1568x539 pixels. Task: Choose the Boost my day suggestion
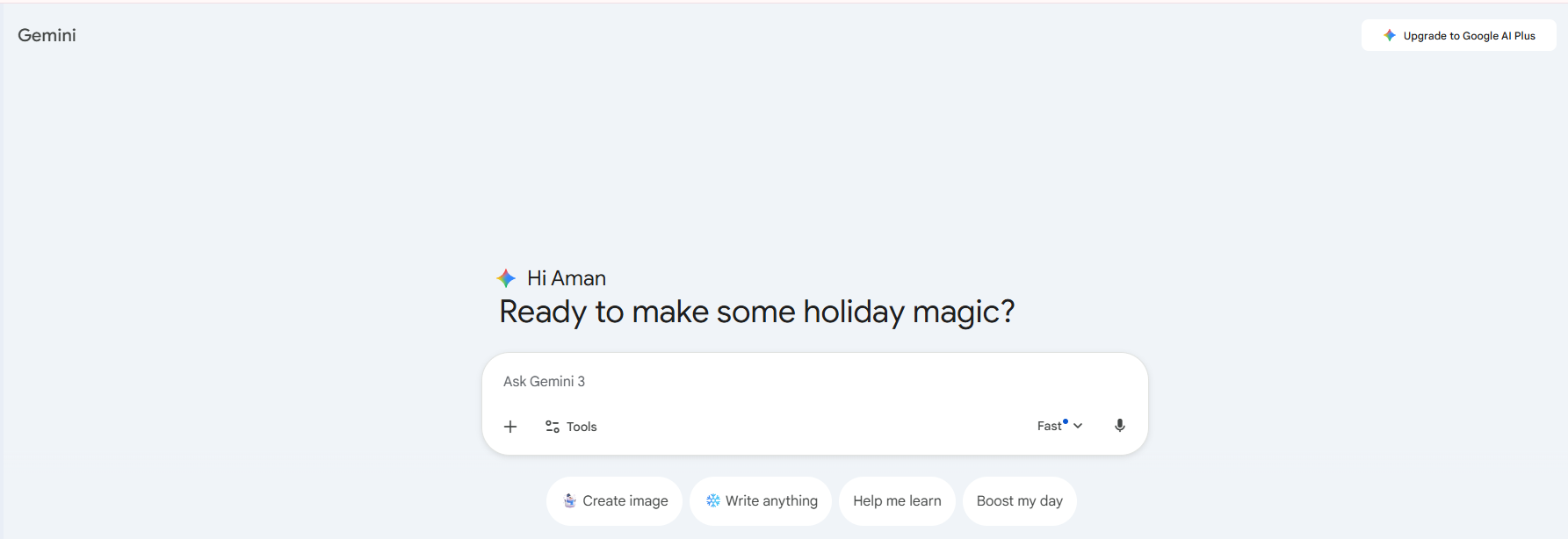(1019, 501)
